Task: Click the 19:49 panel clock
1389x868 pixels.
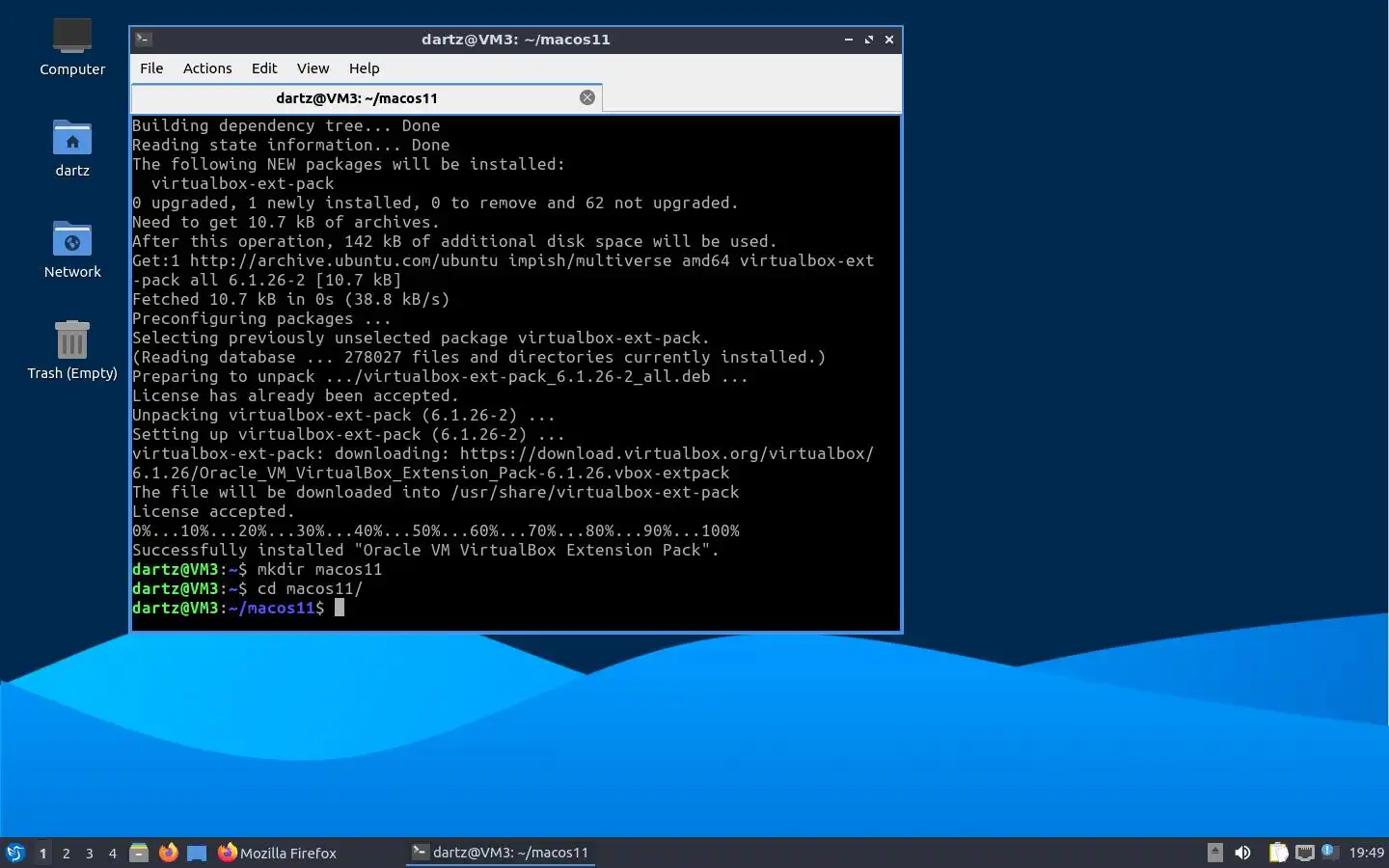Action: (1366, 853)
